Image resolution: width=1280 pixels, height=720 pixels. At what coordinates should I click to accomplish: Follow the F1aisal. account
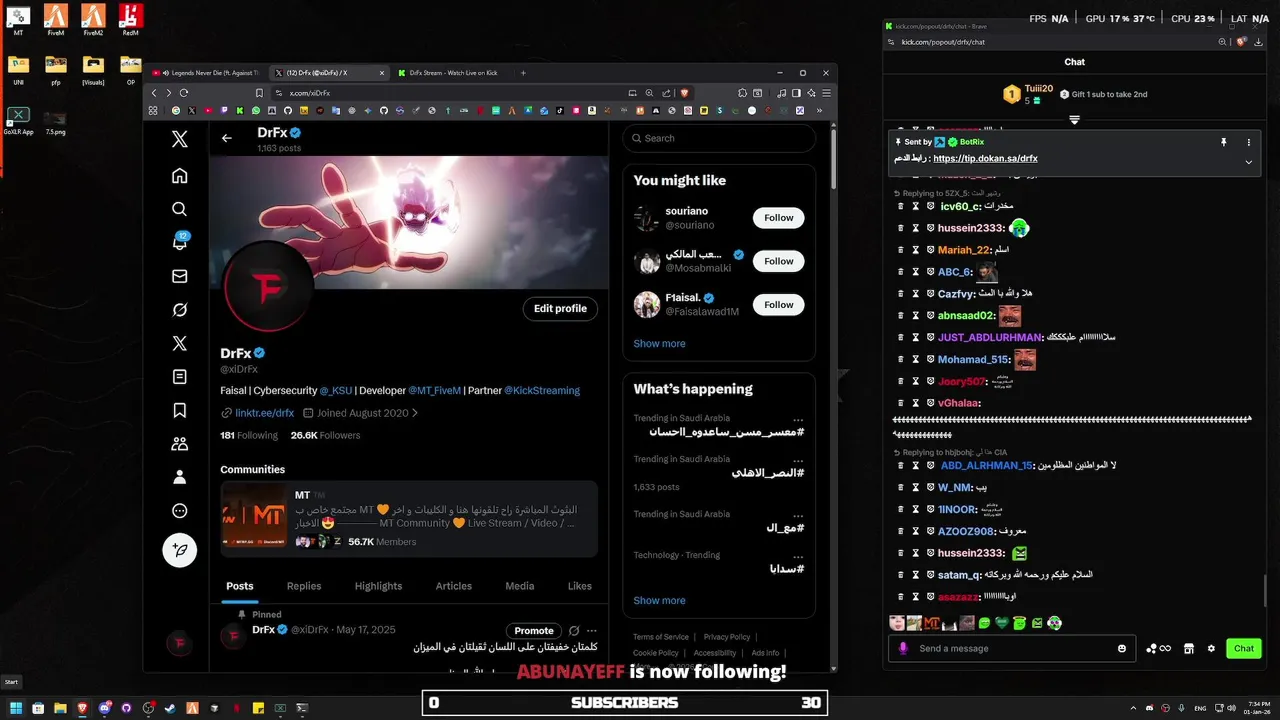(x=779, y=305)
